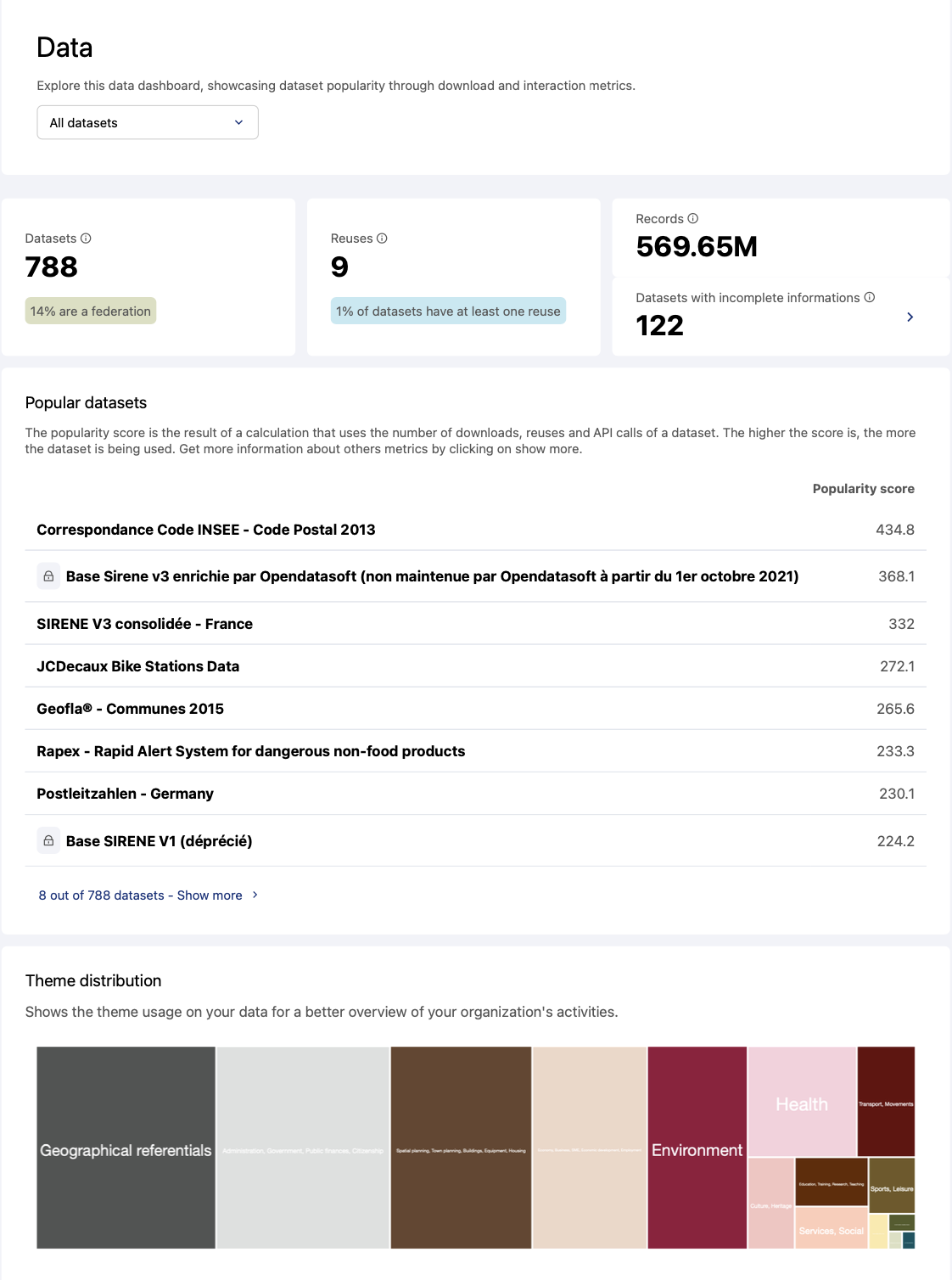Open Correspondance Code INSEE - Code Postal 2013

pos(206,530)
